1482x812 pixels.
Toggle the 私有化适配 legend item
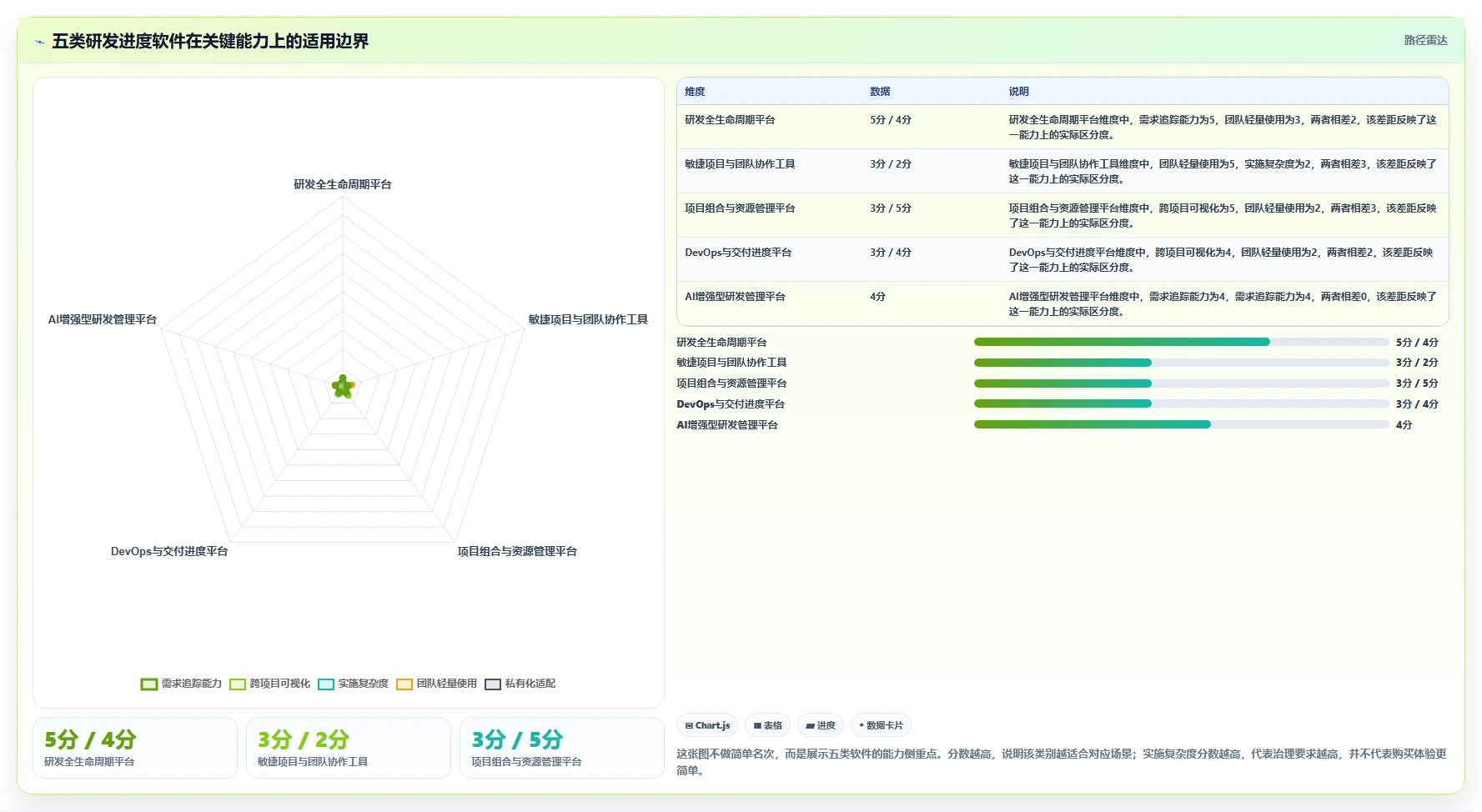click(520, 684)
